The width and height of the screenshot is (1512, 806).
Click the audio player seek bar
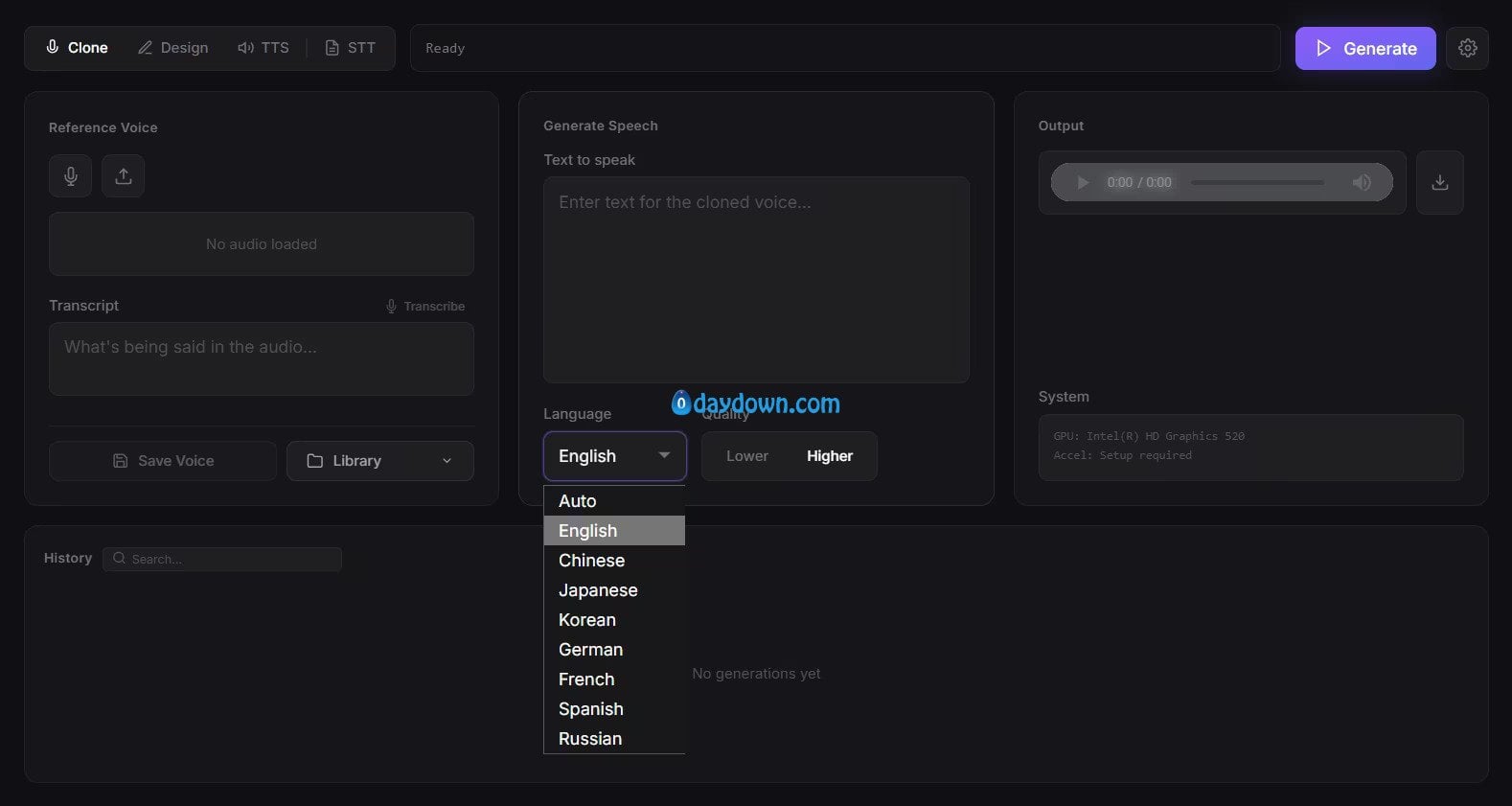click(1257, 182)
